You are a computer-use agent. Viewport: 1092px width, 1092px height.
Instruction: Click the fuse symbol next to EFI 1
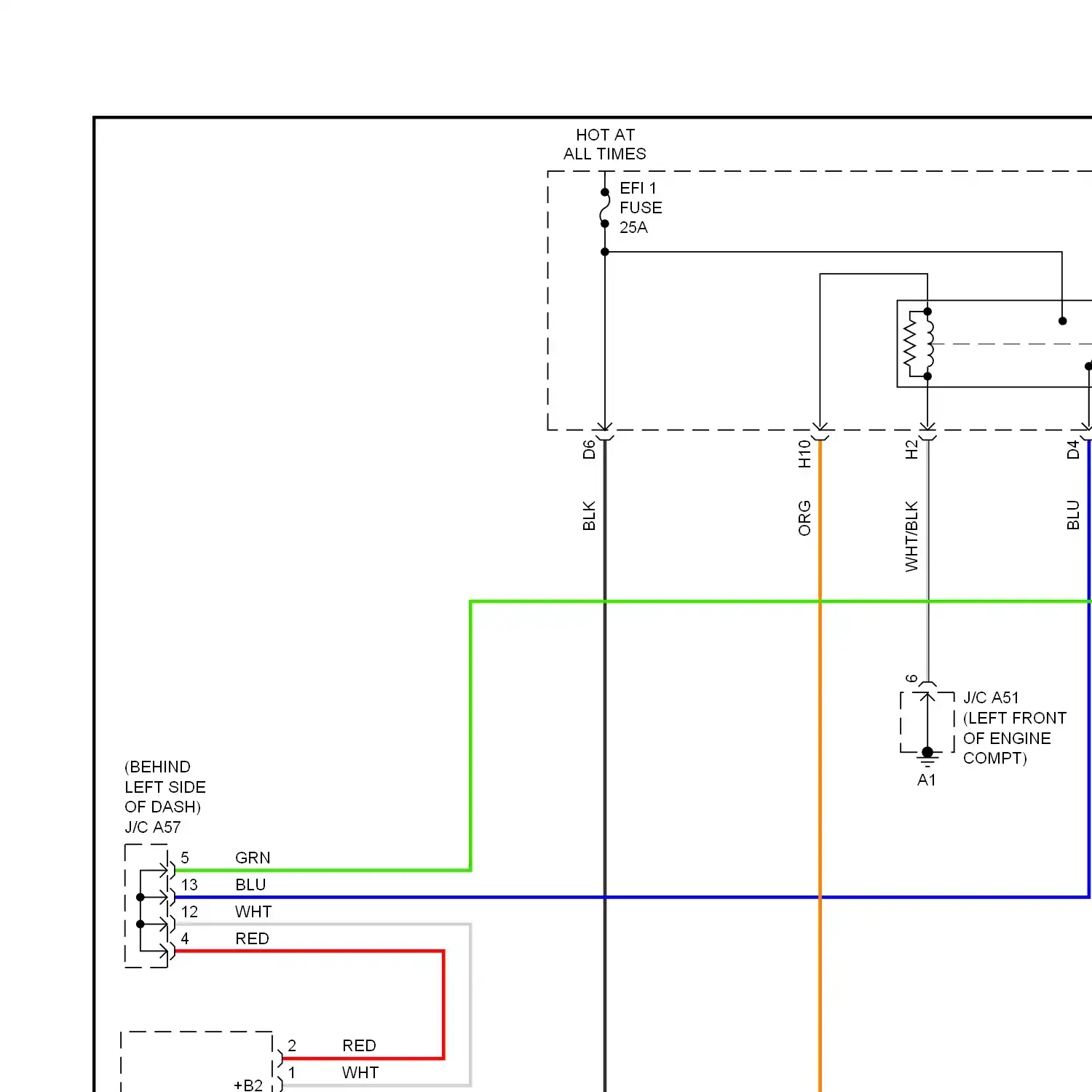coord(605,208)
